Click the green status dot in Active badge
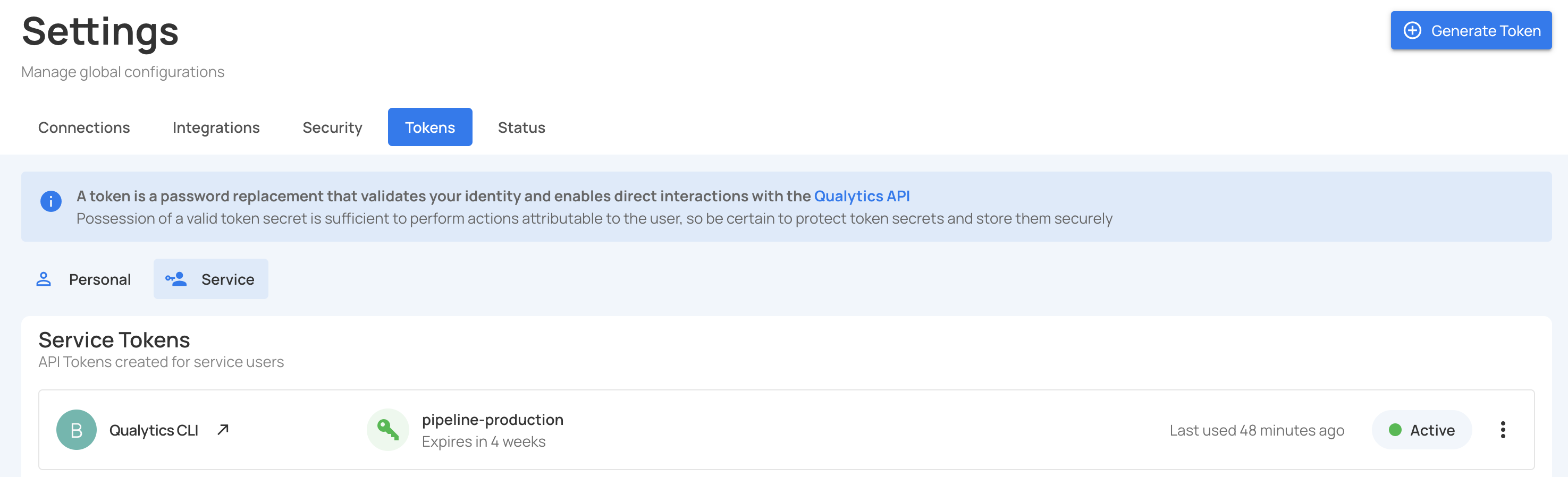Viewport: 1568px width, 477px height. (1396, 430)
